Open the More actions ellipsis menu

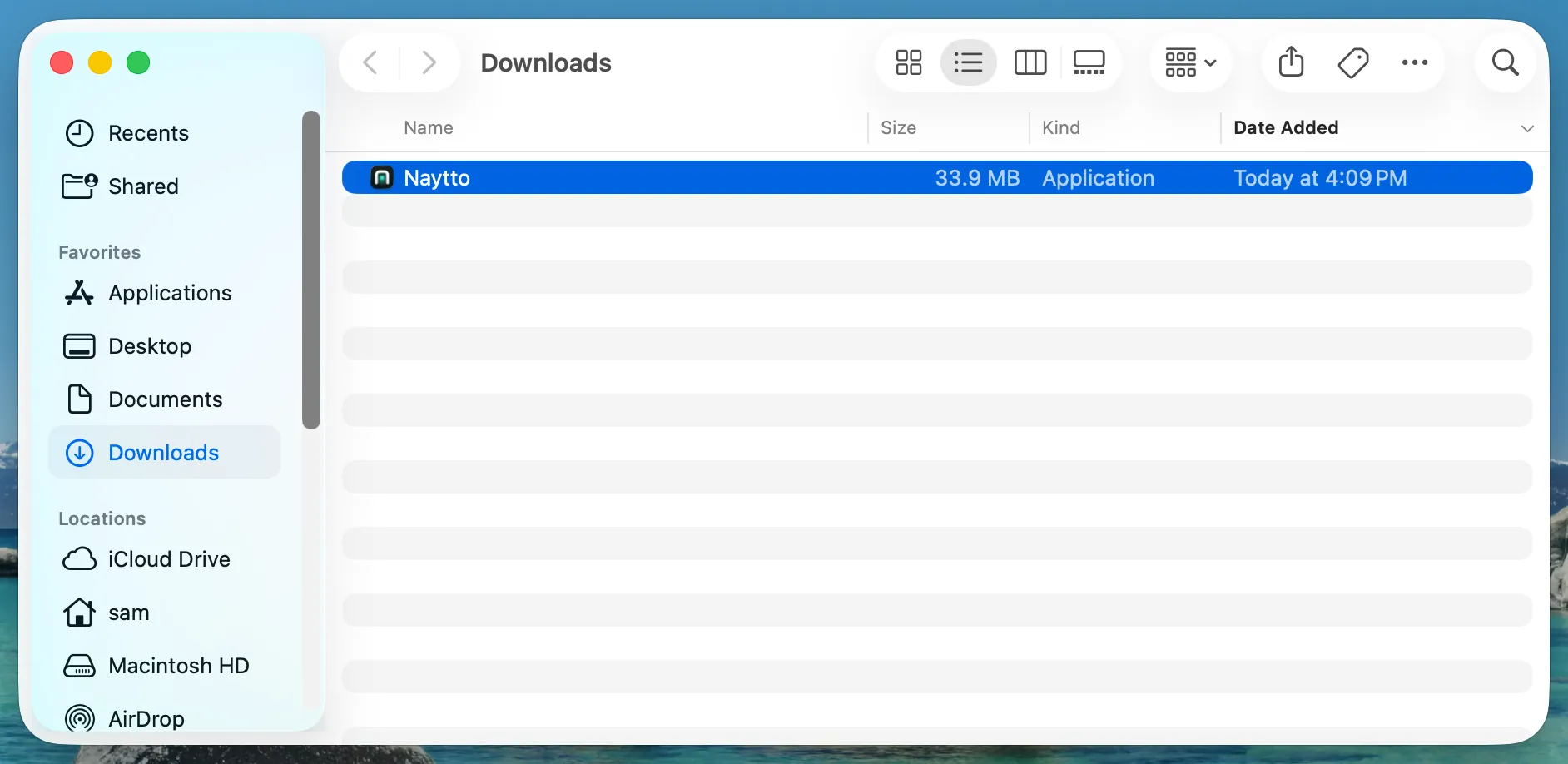tap(1415, 62)
